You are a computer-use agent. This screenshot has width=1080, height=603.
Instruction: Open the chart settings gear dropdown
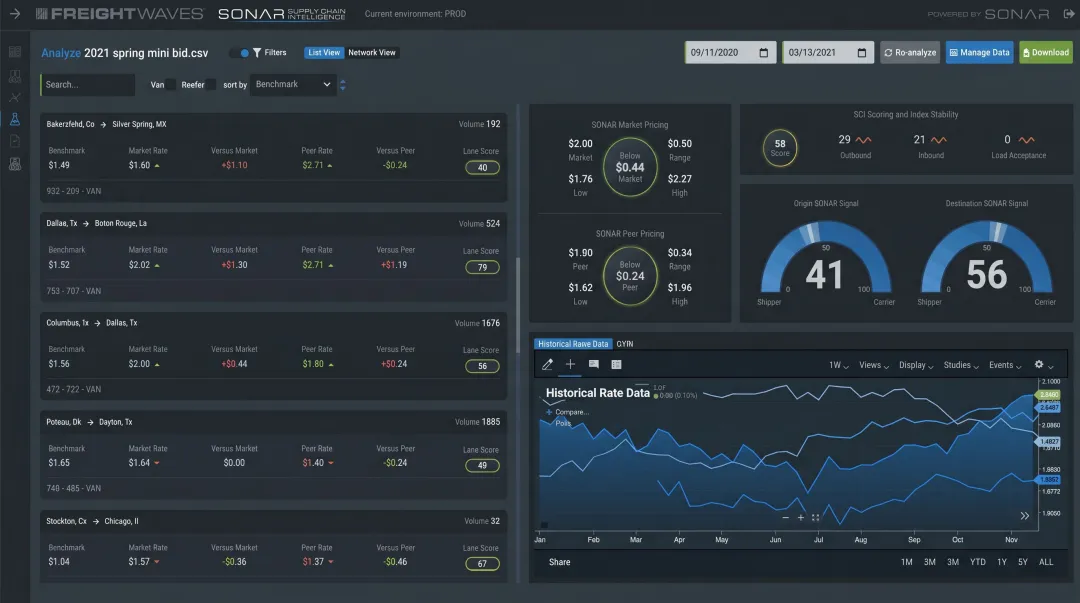(1043, 365)
